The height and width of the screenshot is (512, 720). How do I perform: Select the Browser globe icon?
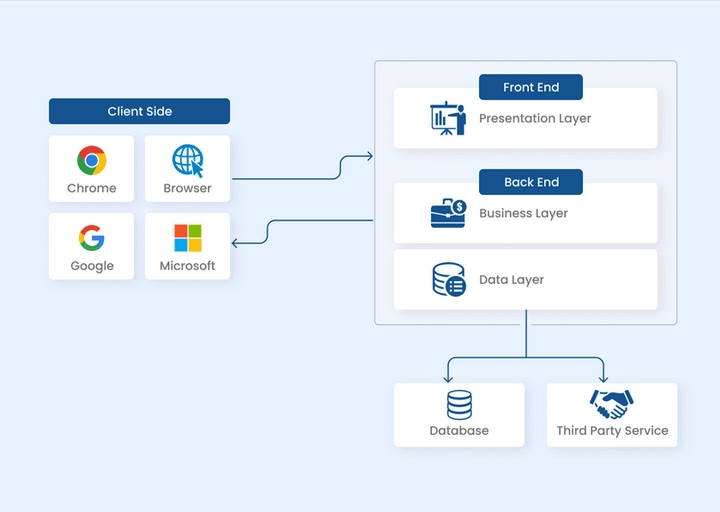tap(187, 160)
